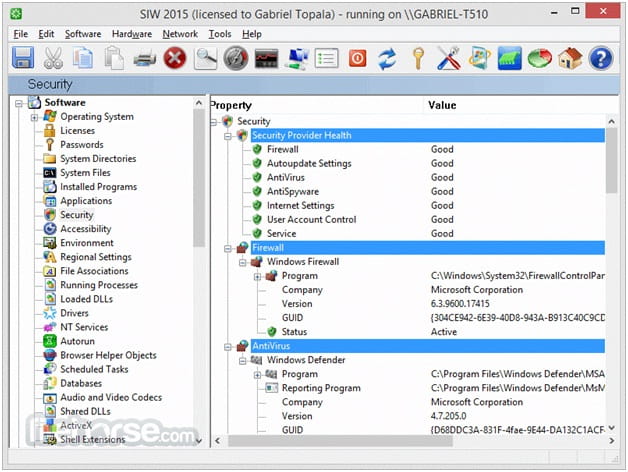Image resolution: width=628 pixels, height=472 pixels.
Task: Open the Hardware menu
Action: click(132, 34)
